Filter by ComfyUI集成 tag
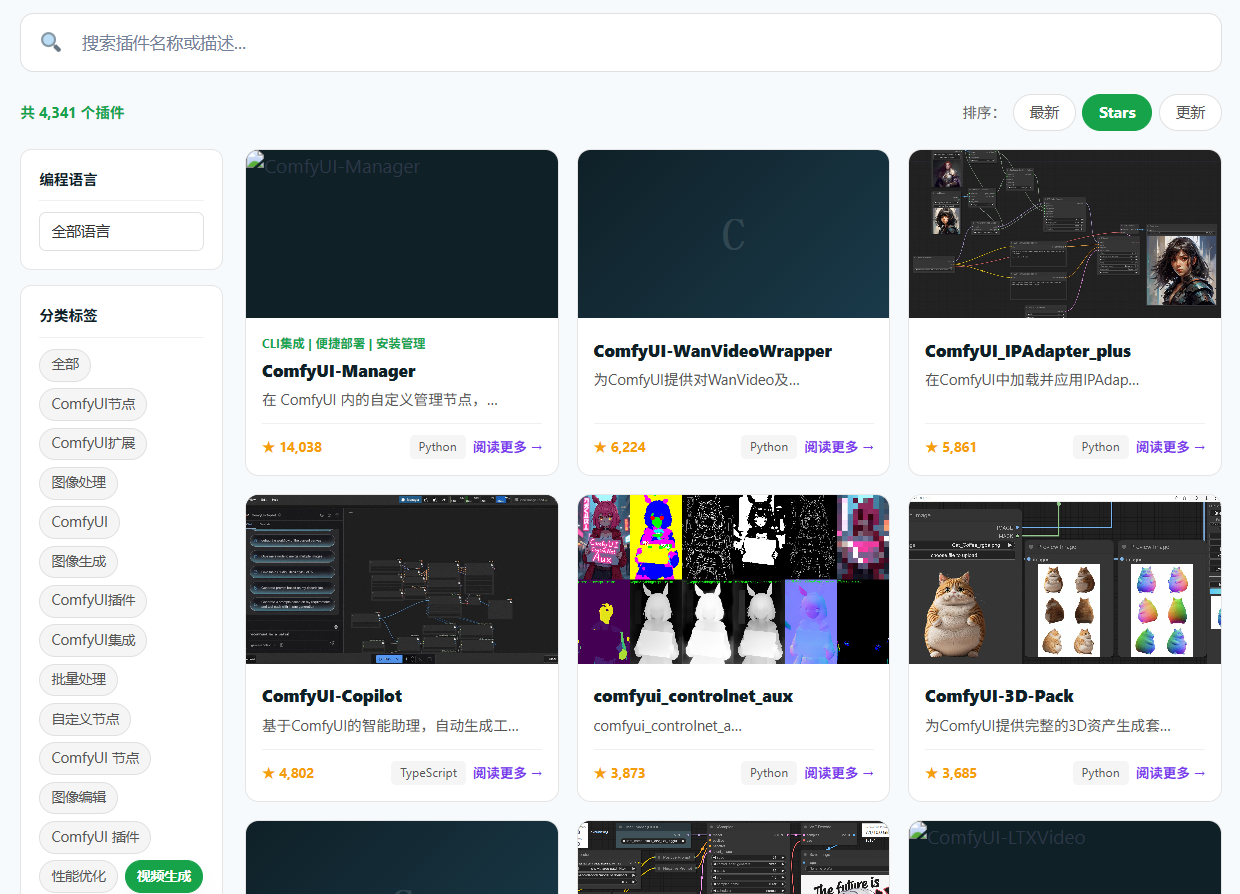Image resolution: width=1240 pixels, height=894 pixels. point(93,640)
